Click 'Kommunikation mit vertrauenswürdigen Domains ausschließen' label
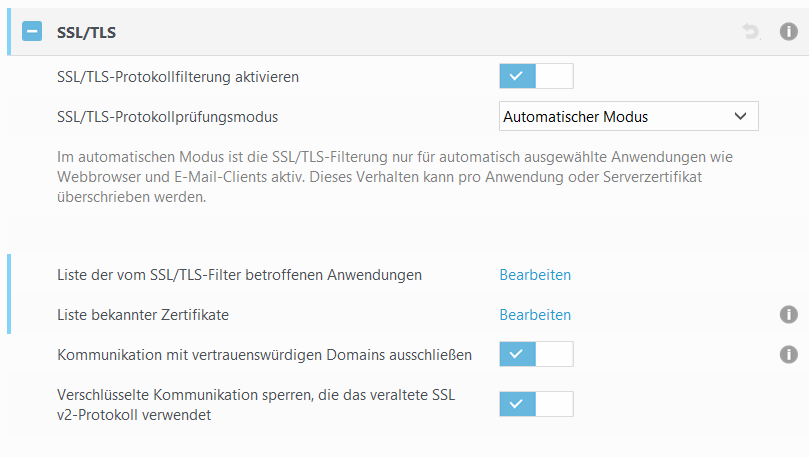This screenshot has height=457, width=809. [265, 354]
